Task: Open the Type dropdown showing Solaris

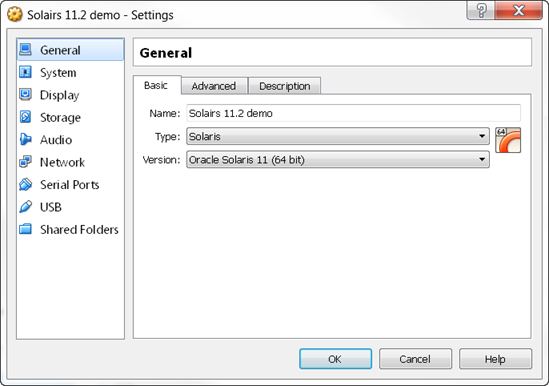Action: (338, 136)
